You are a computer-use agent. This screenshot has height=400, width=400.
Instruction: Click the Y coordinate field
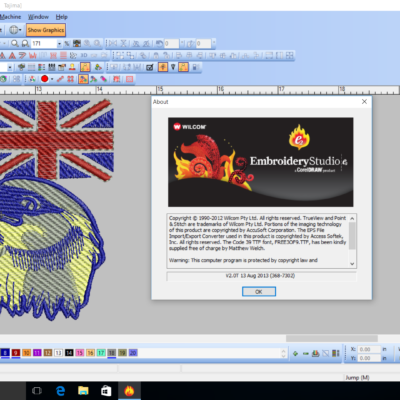coord(369,358)
